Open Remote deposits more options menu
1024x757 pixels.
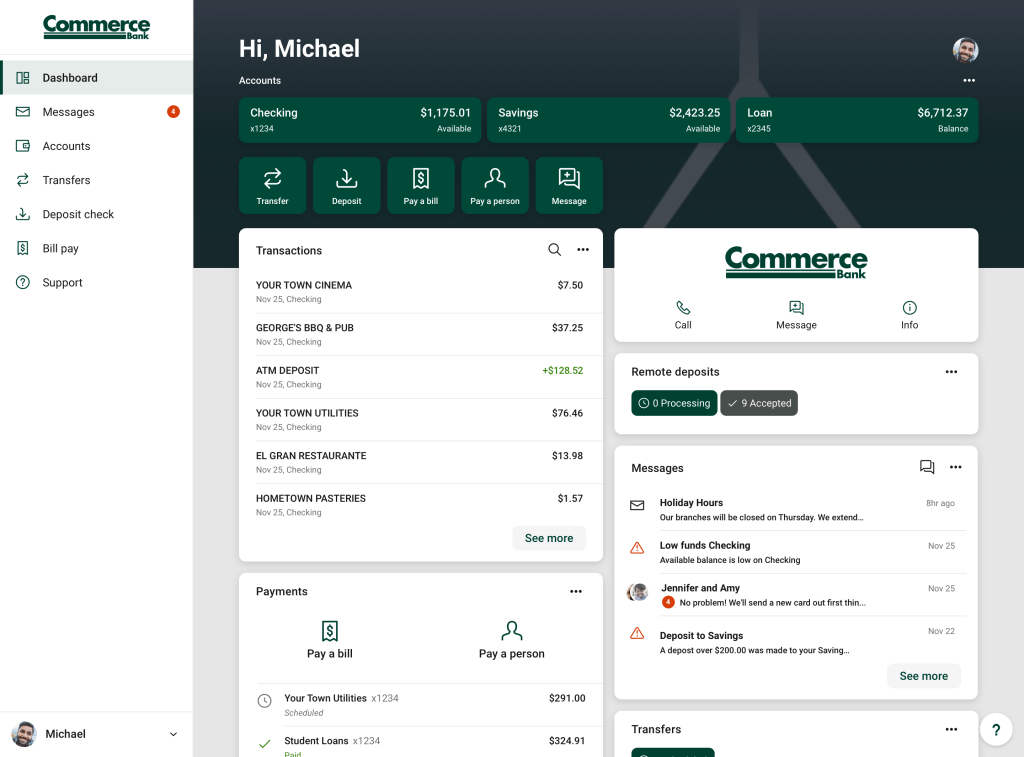pyautogui.click(x=951, y=372)
